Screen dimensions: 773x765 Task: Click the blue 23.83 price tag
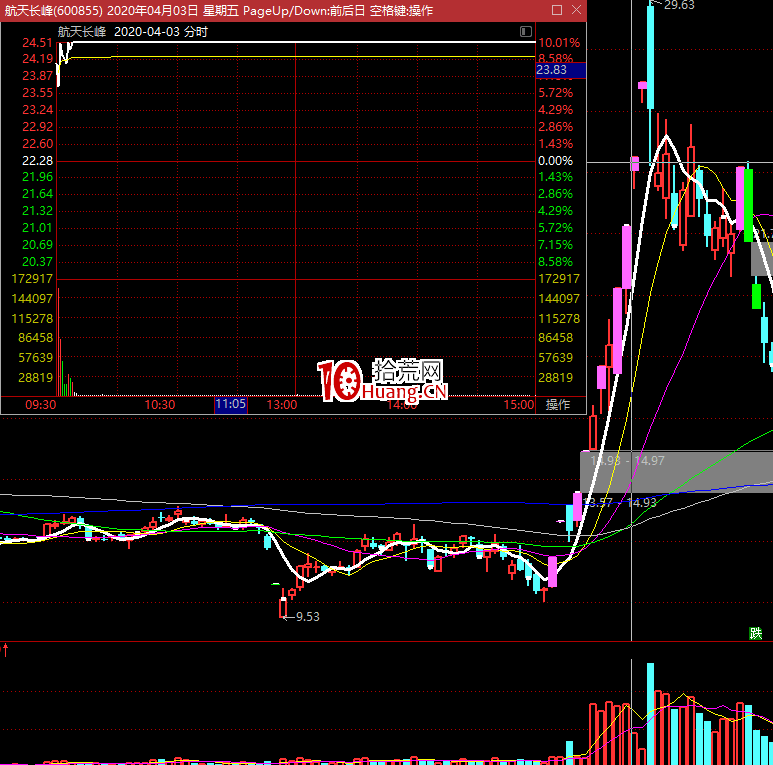[x=561, y=70]
